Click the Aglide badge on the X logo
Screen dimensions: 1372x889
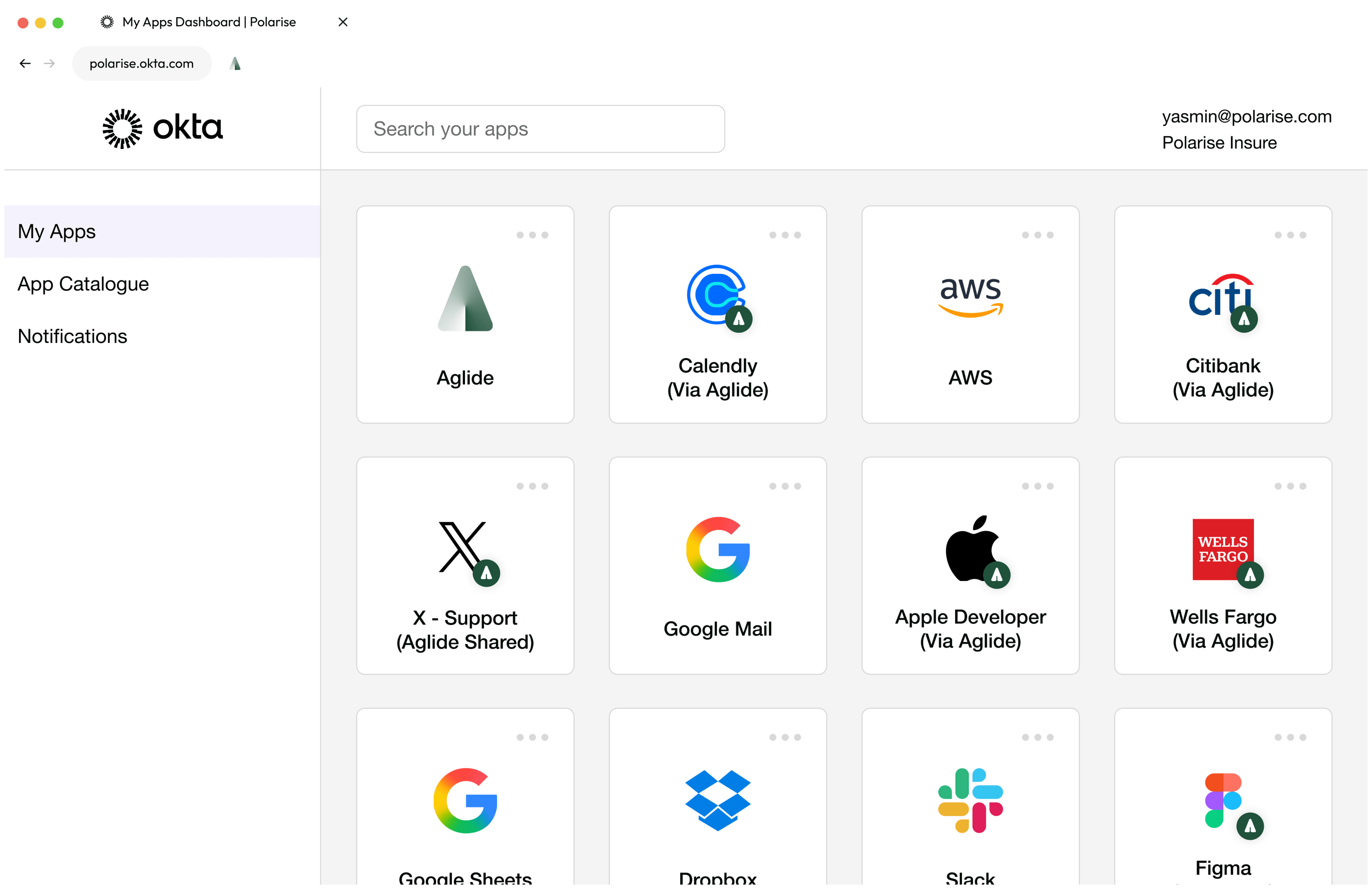tap(486, 573)
